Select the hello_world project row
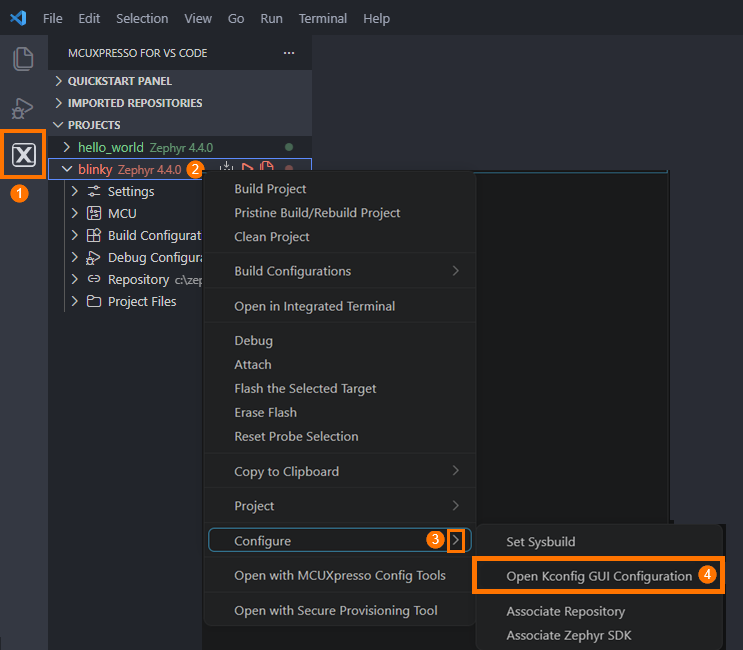The width and height of the screenshot is (743, 650). coord(180,147)
